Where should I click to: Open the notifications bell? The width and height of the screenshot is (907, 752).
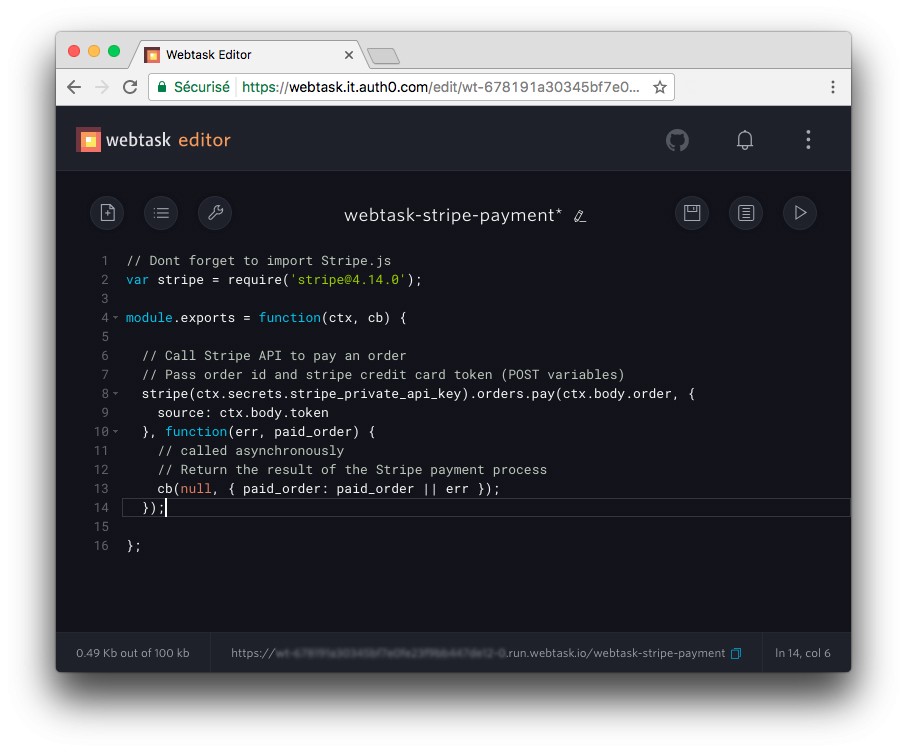click(x=744, y=140)
